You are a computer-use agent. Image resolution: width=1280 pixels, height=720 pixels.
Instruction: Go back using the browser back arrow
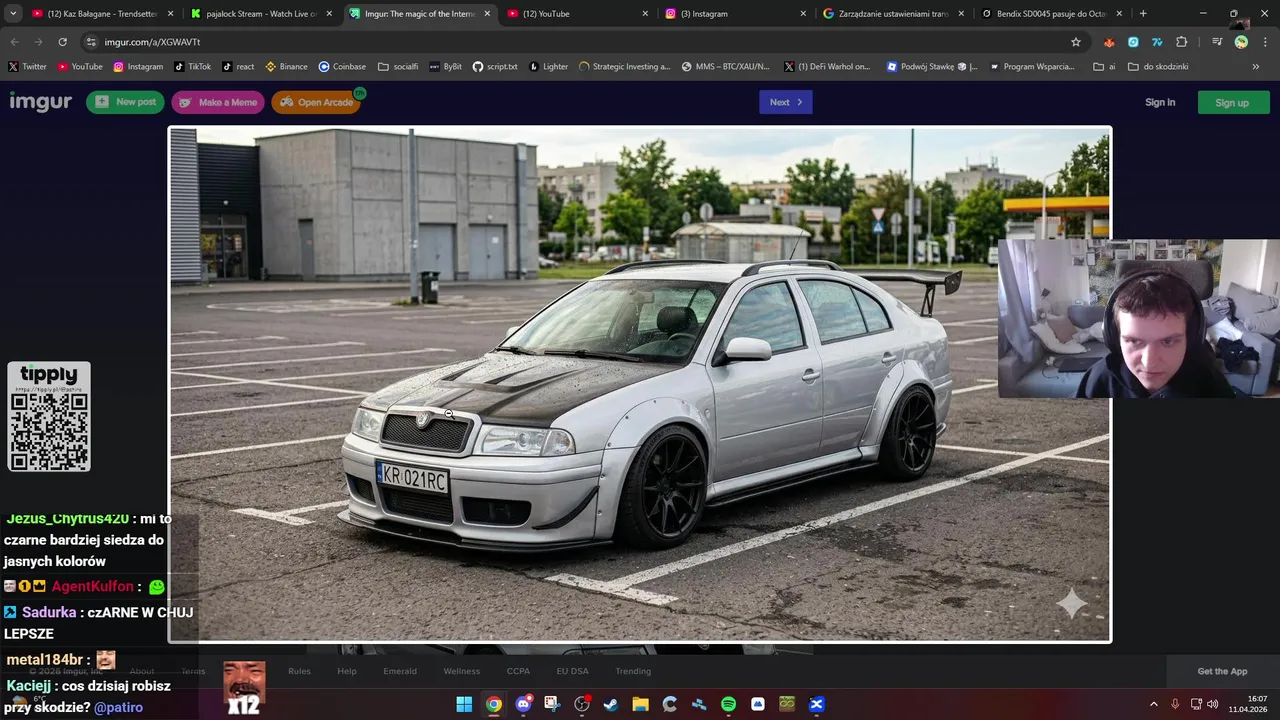(14, 42)
